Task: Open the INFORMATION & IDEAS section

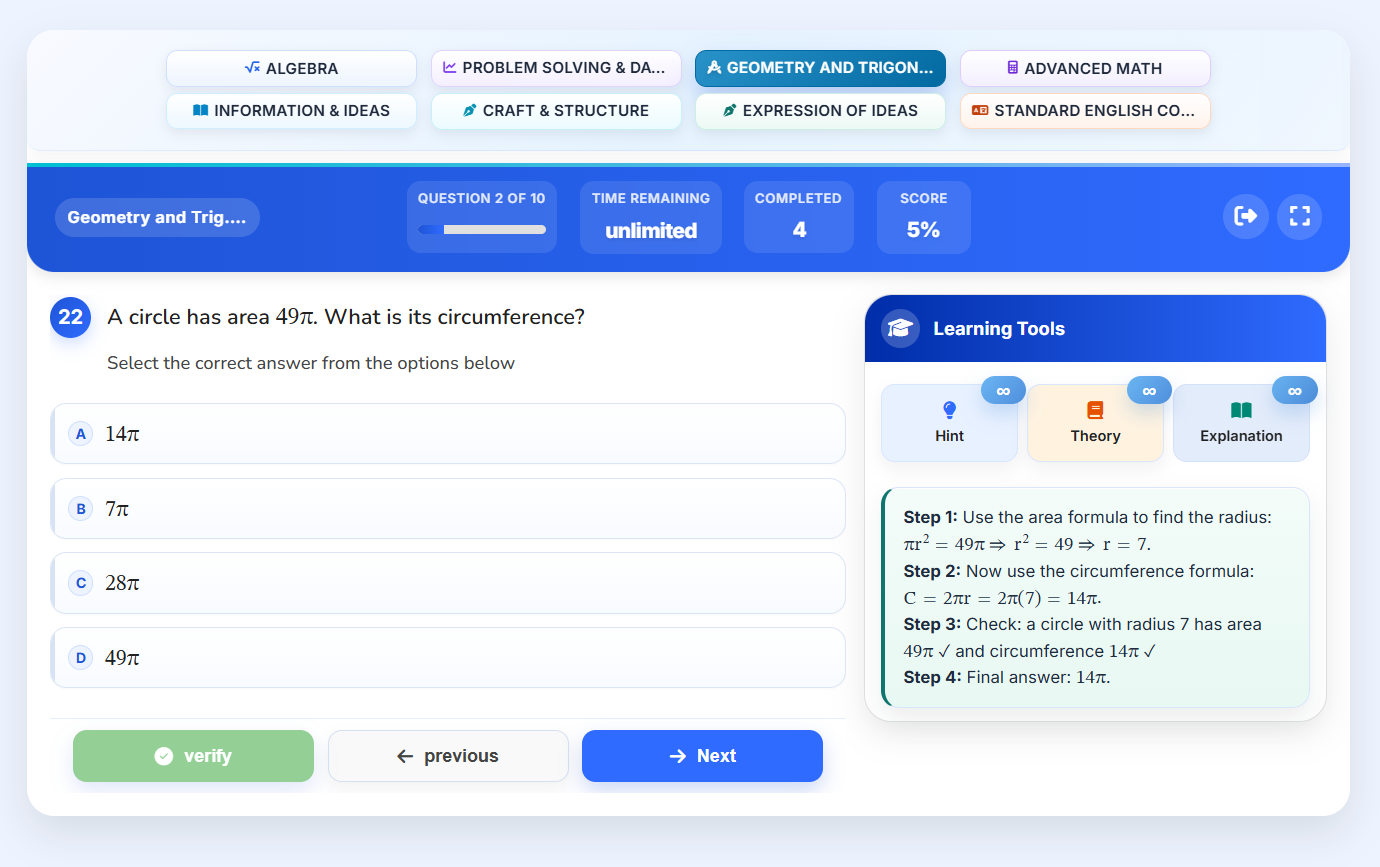Action: click(291, 110)
